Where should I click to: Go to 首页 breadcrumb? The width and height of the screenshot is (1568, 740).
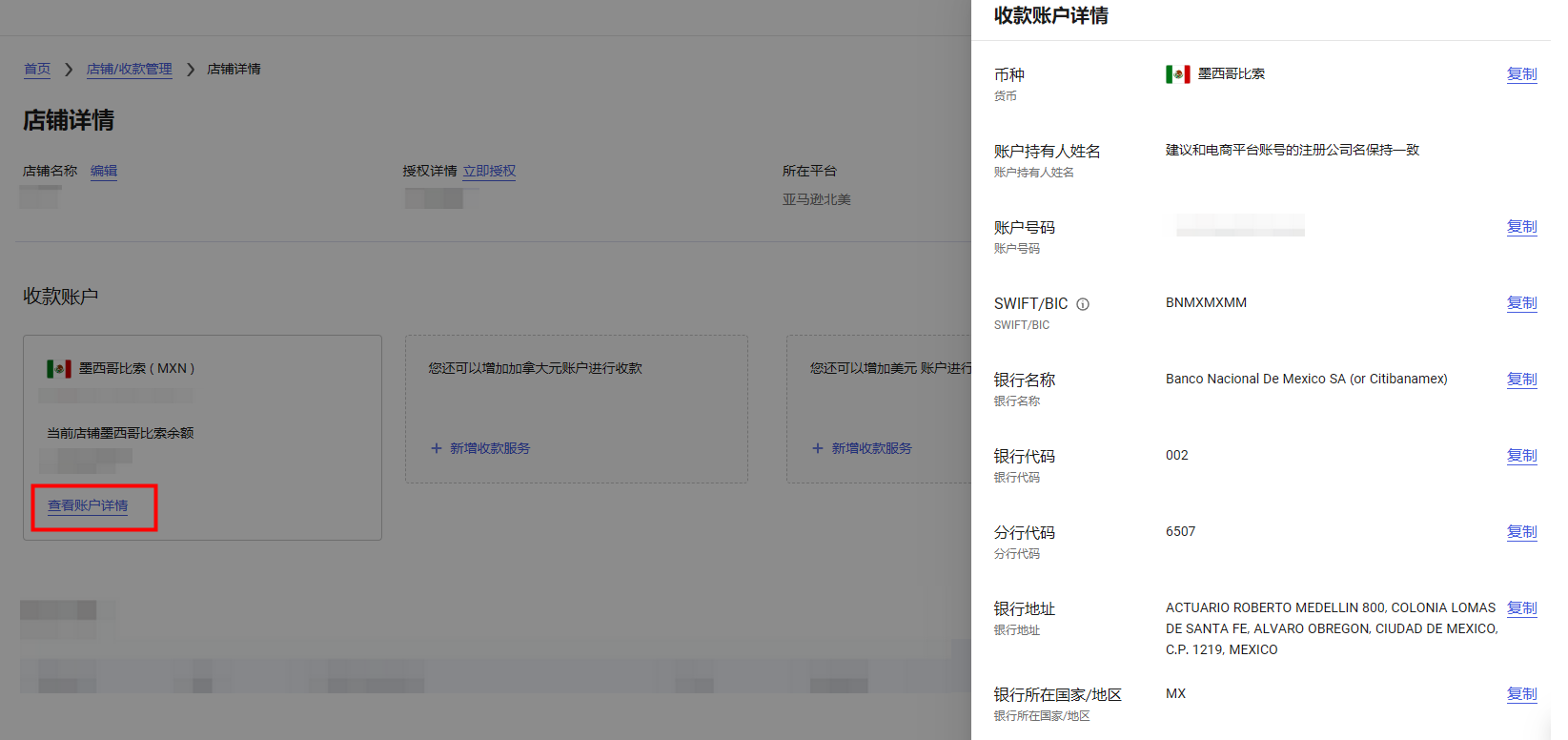click(x=37, y=69)
